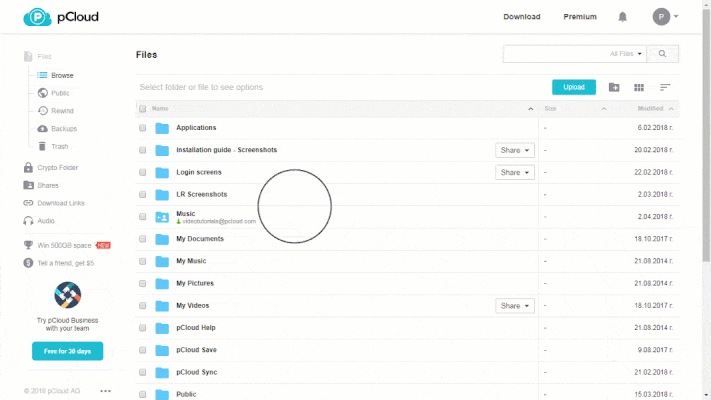This screenshot has width=711, height=400.
Task: Click the shared Music folder icon
Action: click(x=162, y=217)
